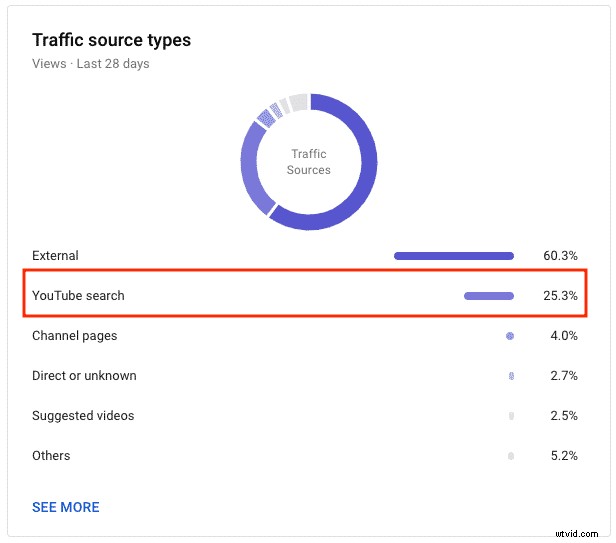Click the YouTube search label
Screen dimensions: 616x543
coord(78,295)
